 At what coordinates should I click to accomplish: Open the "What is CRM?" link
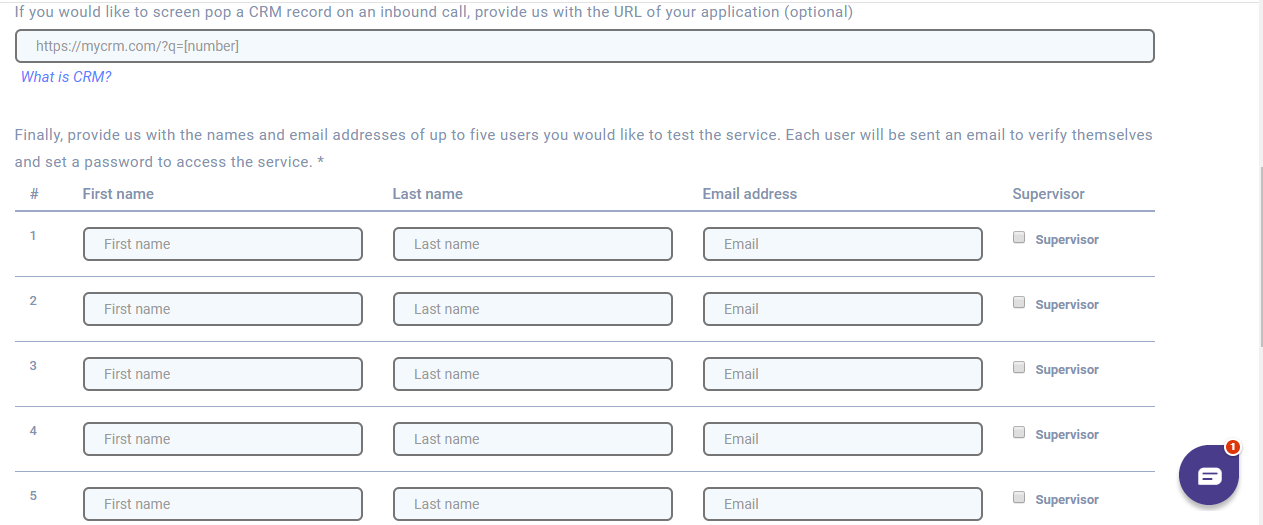point(66,77)
